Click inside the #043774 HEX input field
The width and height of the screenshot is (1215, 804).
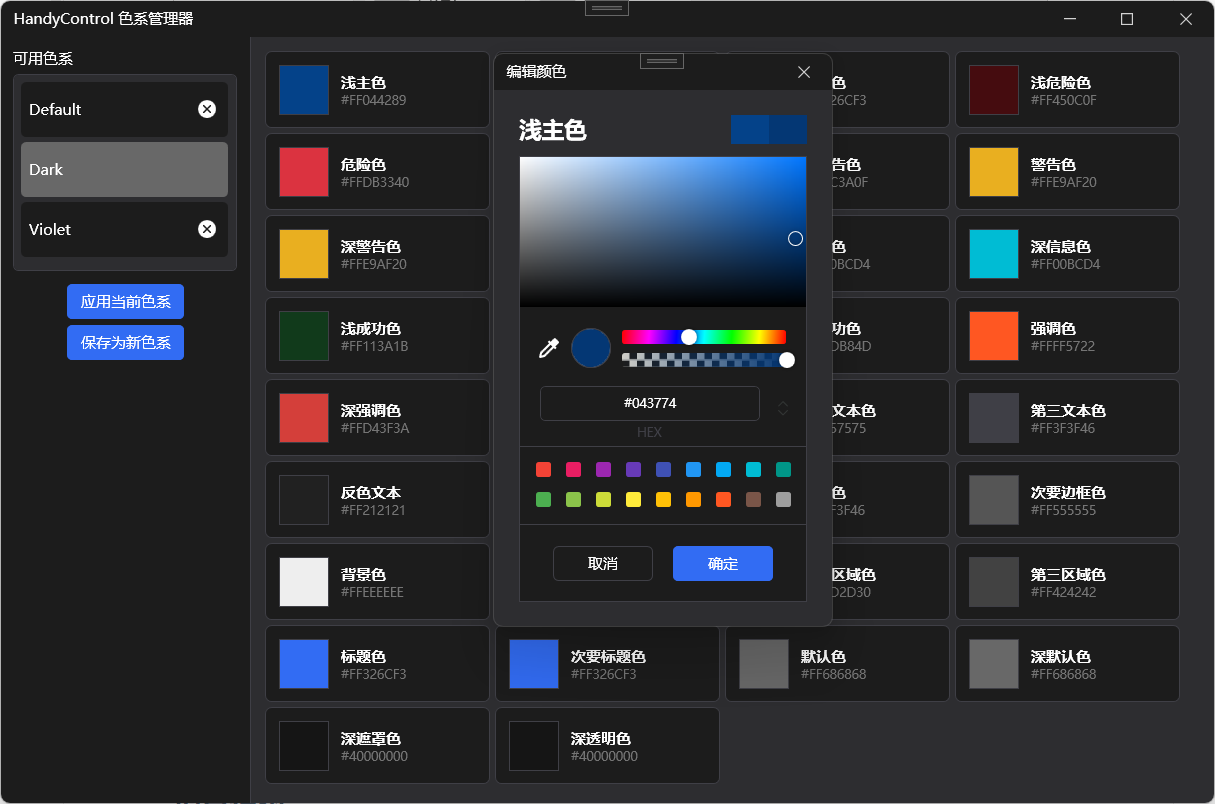coord(650,403)
